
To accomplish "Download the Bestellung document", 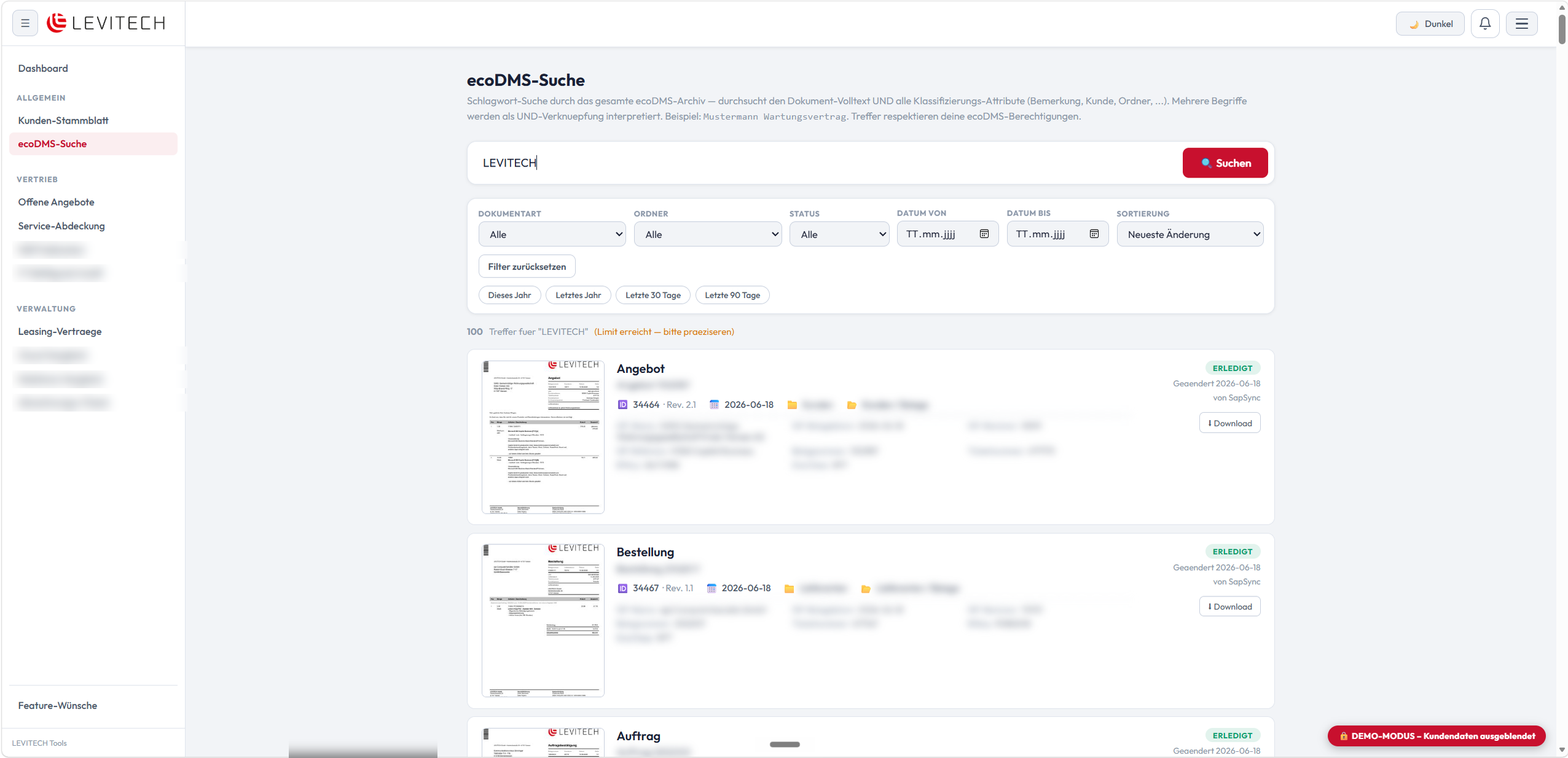I will click(x=1229, y=607).
